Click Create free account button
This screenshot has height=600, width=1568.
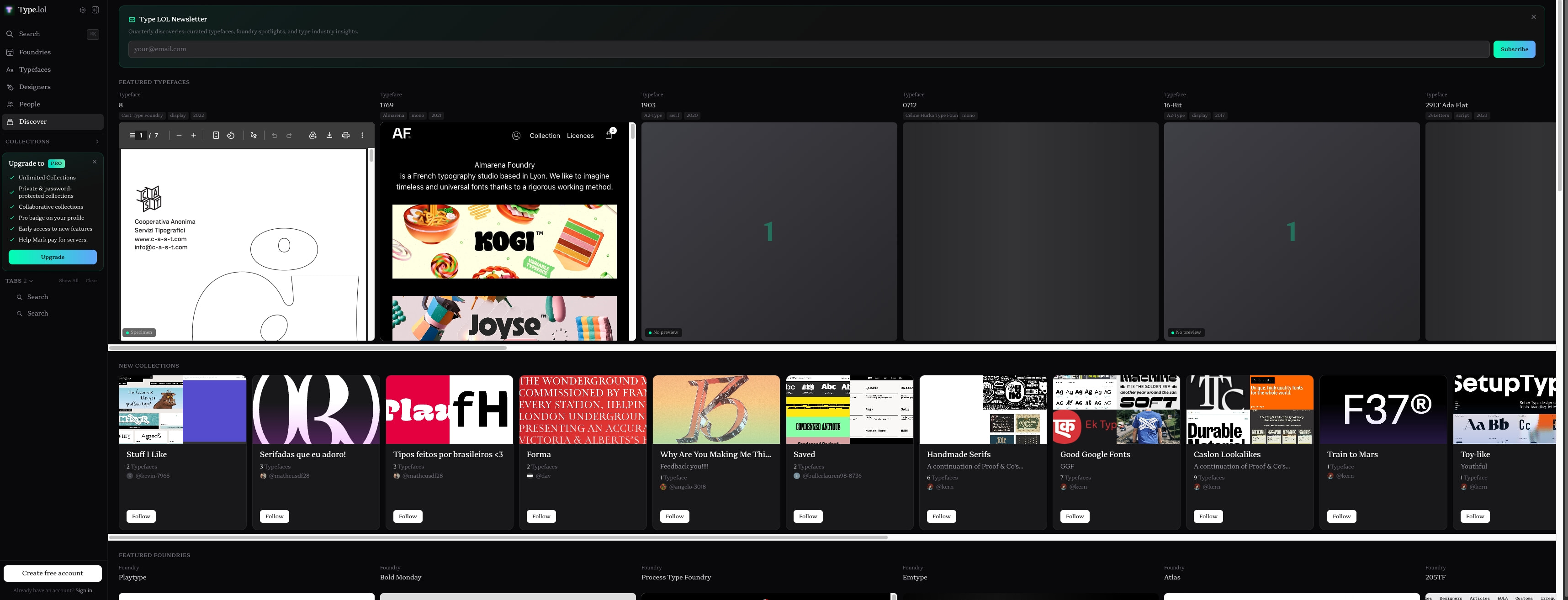(x=53, y=573)
